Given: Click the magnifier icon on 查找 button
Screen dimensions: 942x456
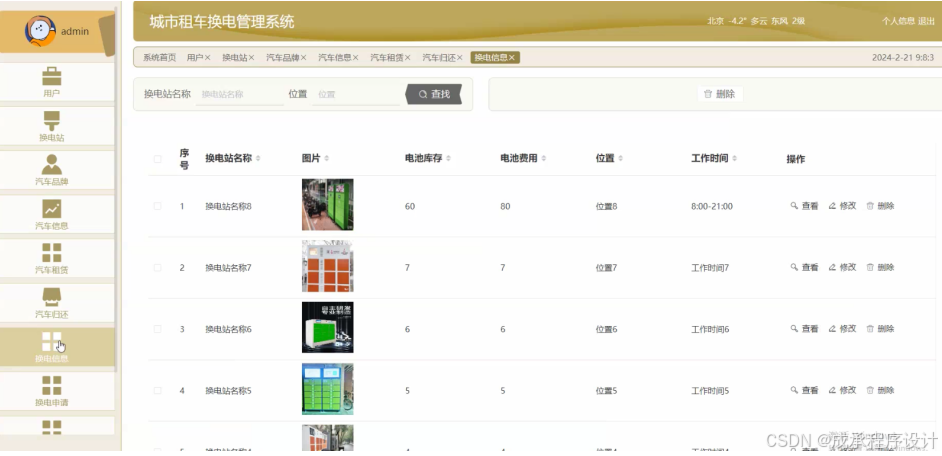Looking at the screenshot, I should click(x=423, y=94).
